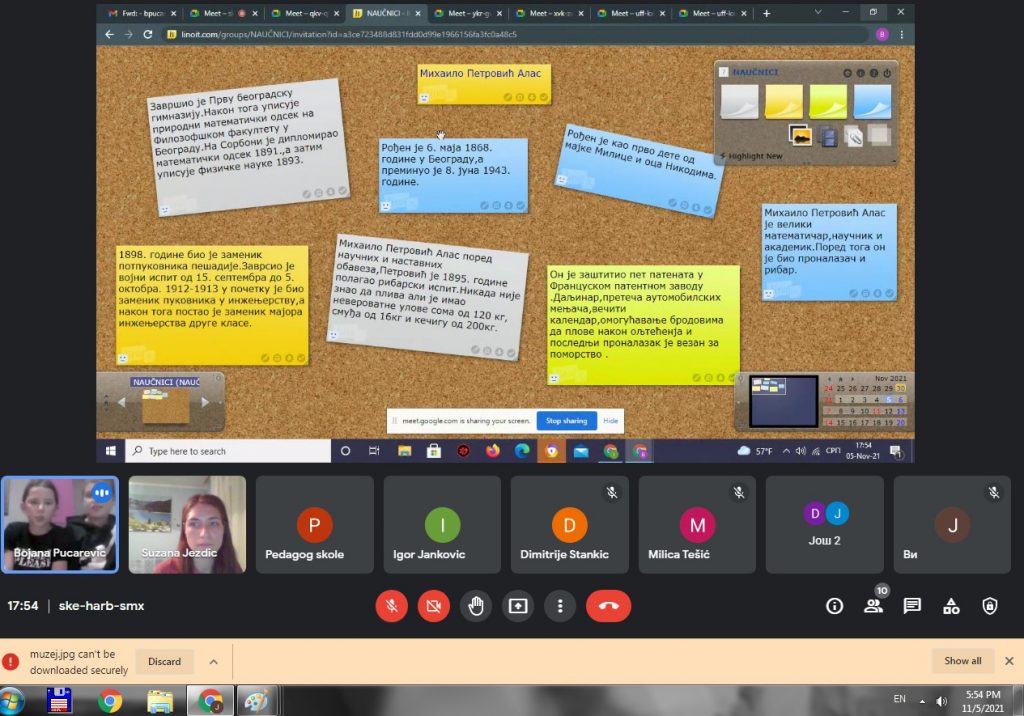Open the Activities panel icon
The height and width of the screenshot is (716, 1024).
pos(951,606)
